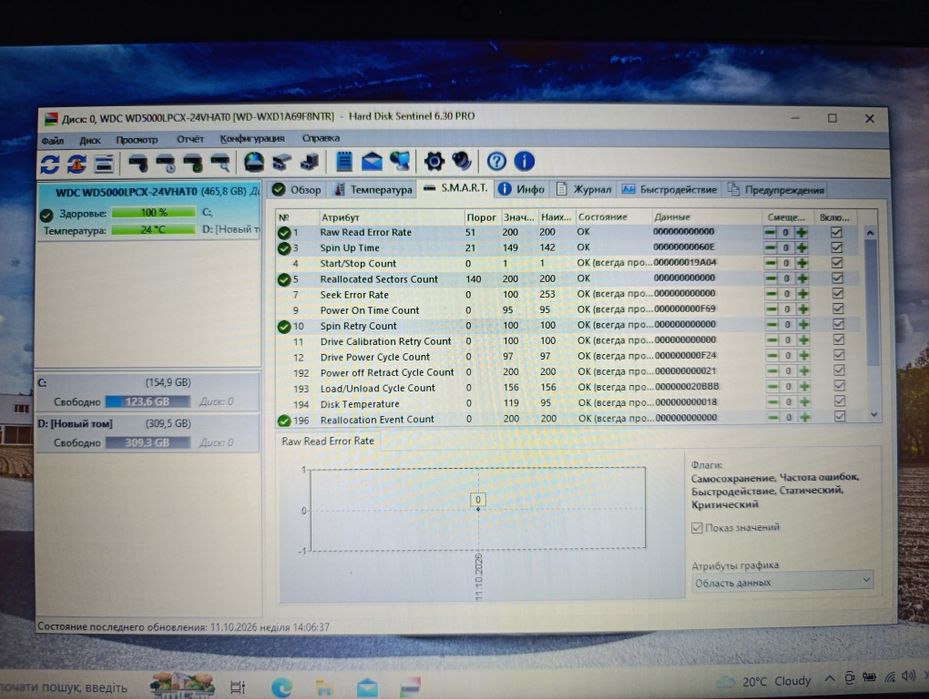929x699 pixels.
Task: Toggle the enable checkbox for Power On Time Count
Action: click(838, 309)
